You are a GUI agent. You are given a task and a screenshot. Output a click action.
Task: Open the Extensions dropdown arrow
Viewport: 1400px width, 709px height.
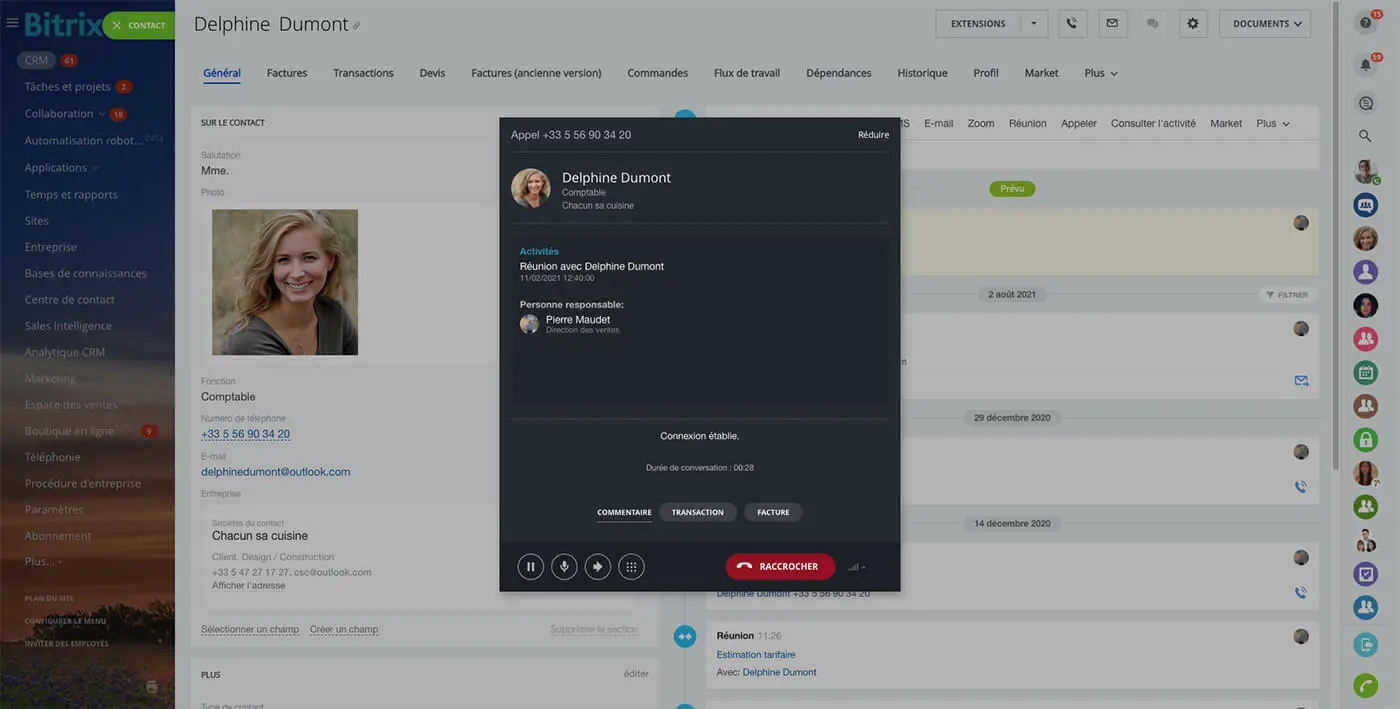pos(1034,24)
